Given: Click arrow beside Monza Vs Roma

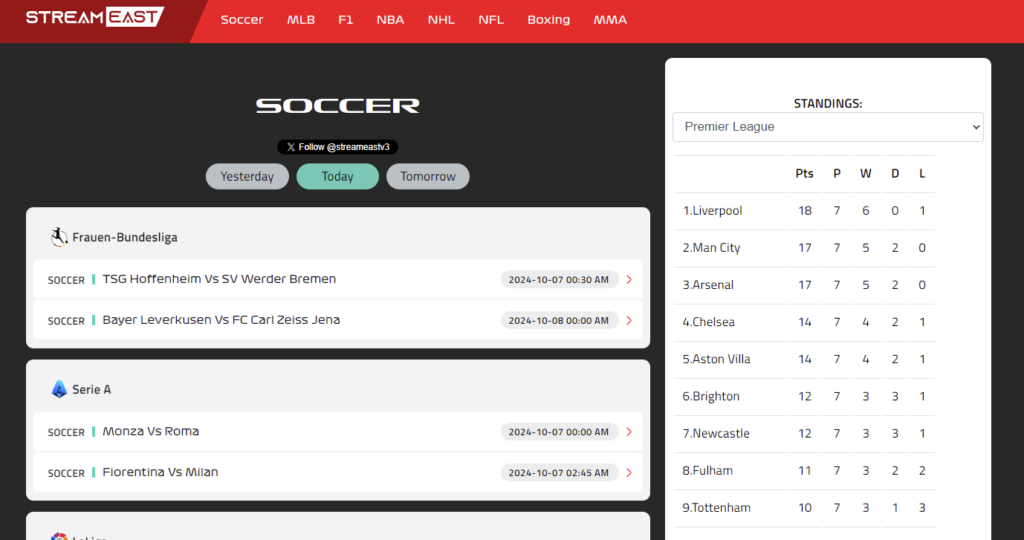Looking at the screenshot, I should coord(629,432).
